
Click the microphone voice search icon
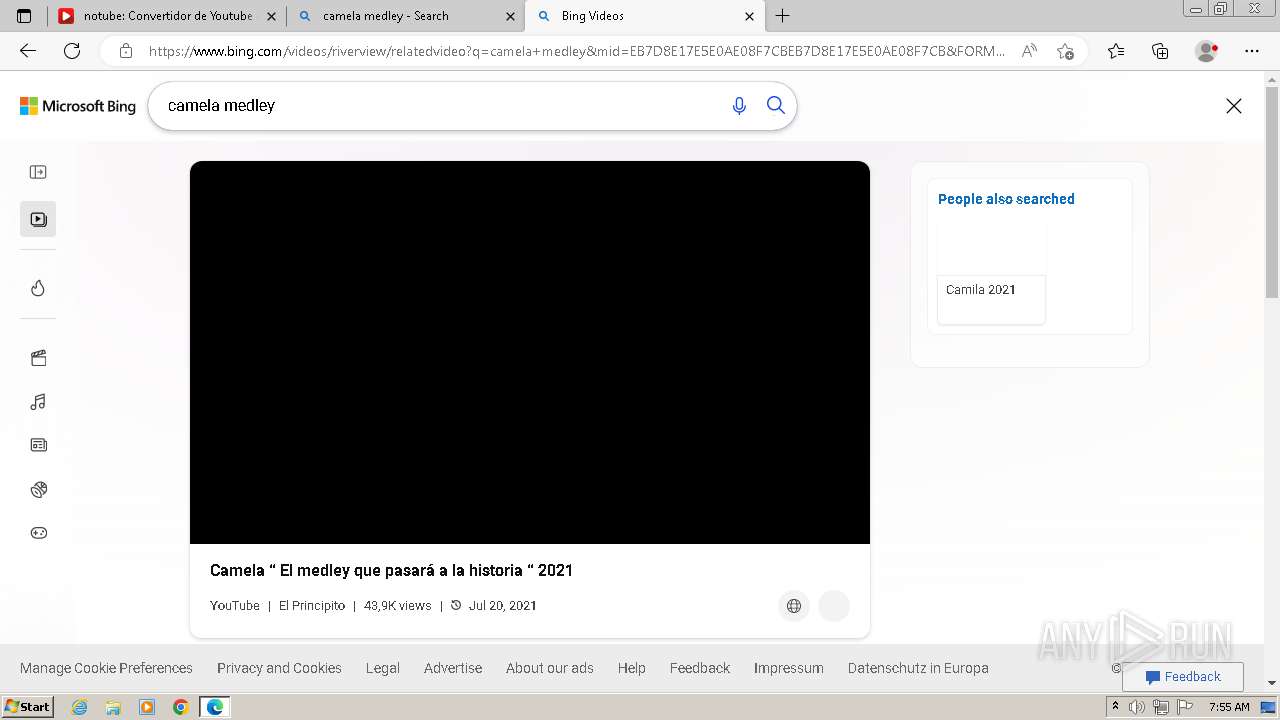[739, 106]
